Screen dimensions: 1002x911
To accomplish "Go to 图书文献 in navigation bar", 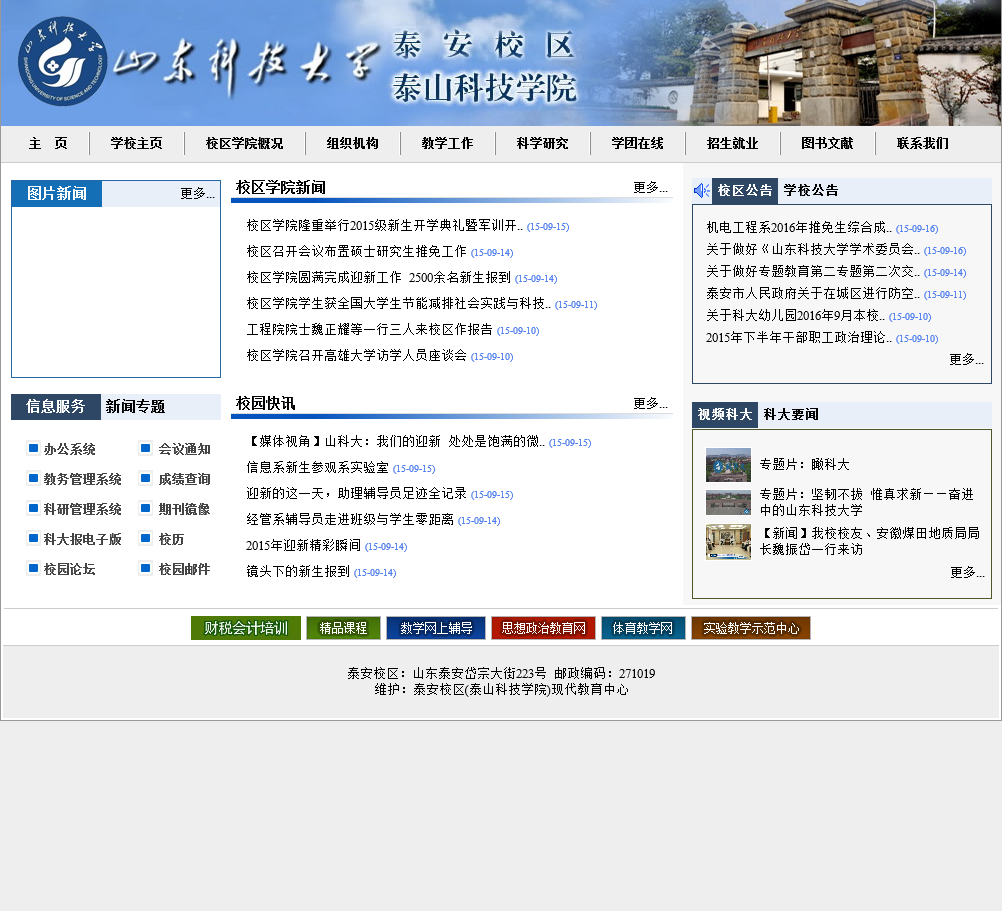I will click(x=828, y=144).
